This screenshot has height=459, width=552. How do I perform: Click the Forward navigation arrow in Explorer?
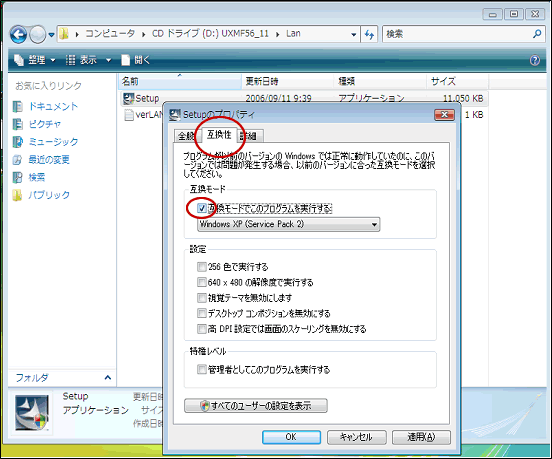click(x=37, y=34)
